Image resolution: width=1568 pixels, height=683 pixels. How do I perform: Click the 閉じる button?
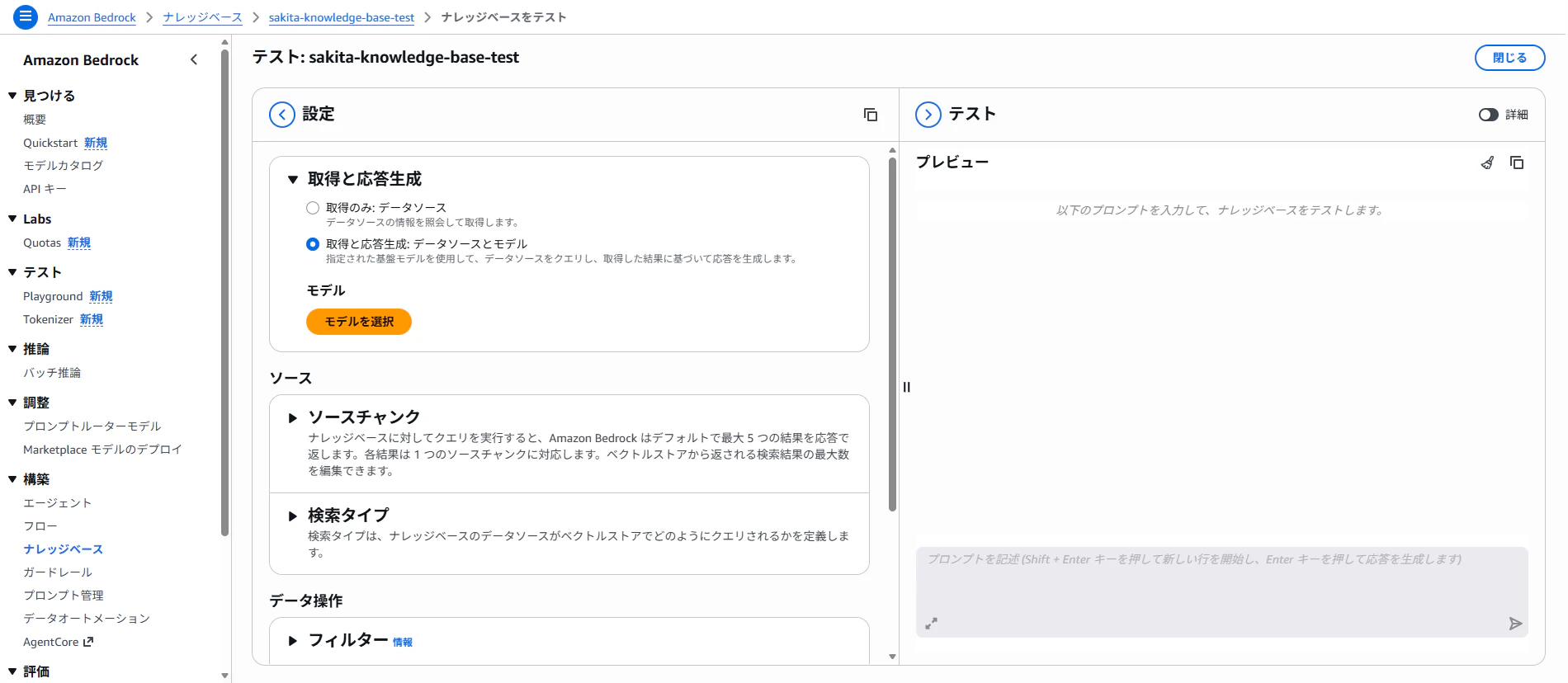(x=1509, y=58)
